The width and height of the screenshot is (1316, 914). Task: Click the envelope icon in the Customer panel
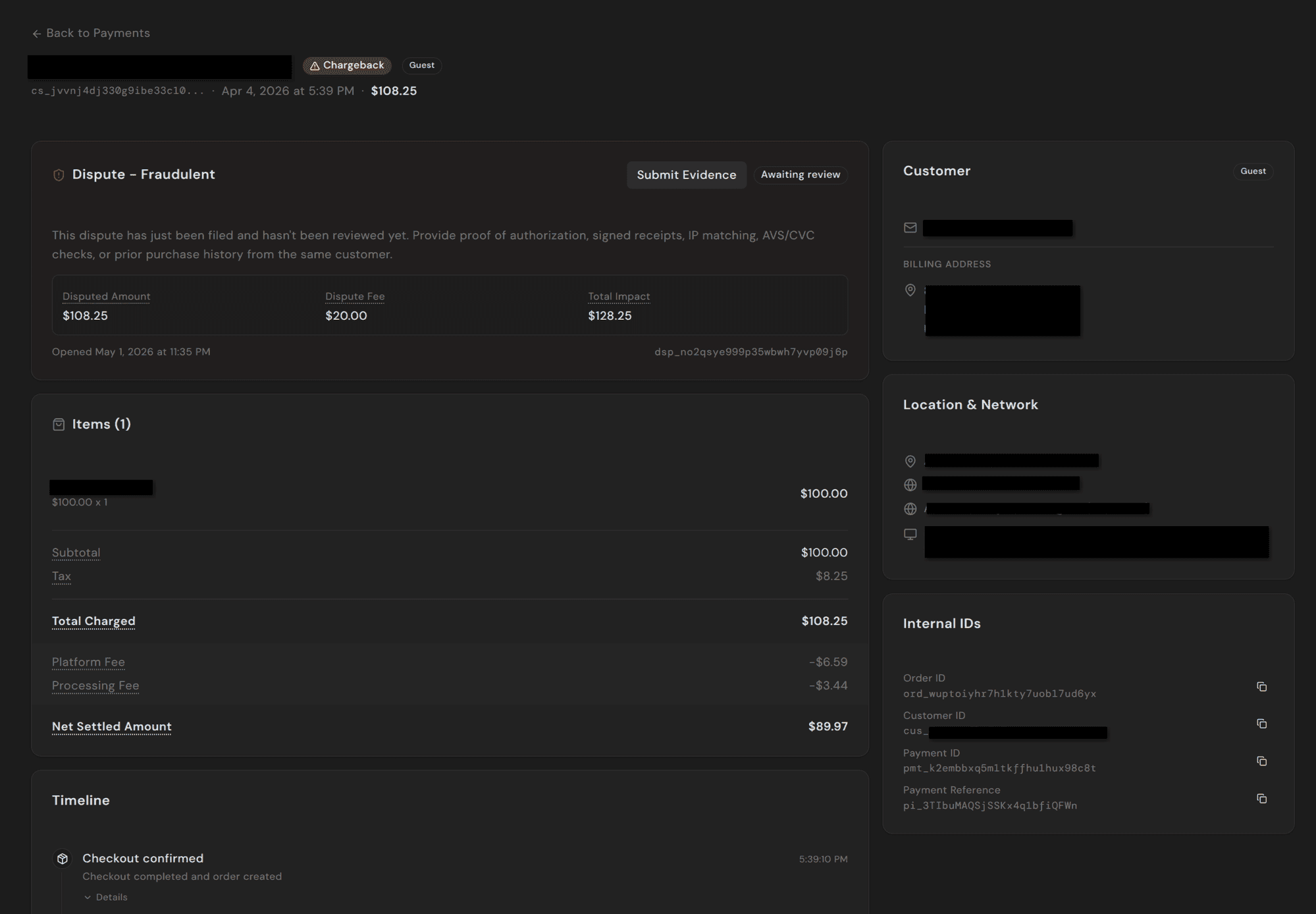910,228
